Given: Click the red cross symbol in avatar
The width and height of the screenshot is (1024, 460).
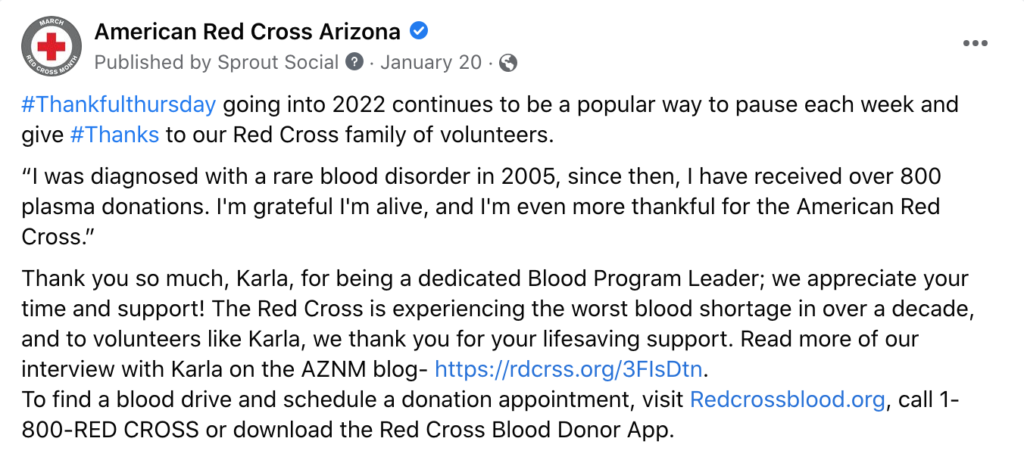Looking at the screenshot, I should (x=52, y=46).
